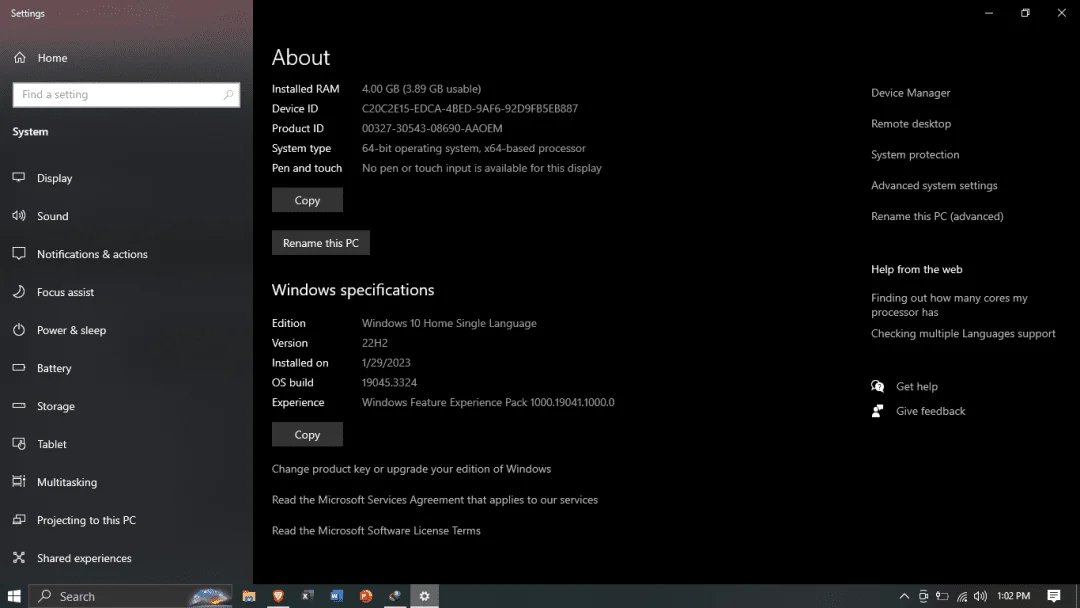
Task: Click the About page heading
Action: tap(301, 57)
